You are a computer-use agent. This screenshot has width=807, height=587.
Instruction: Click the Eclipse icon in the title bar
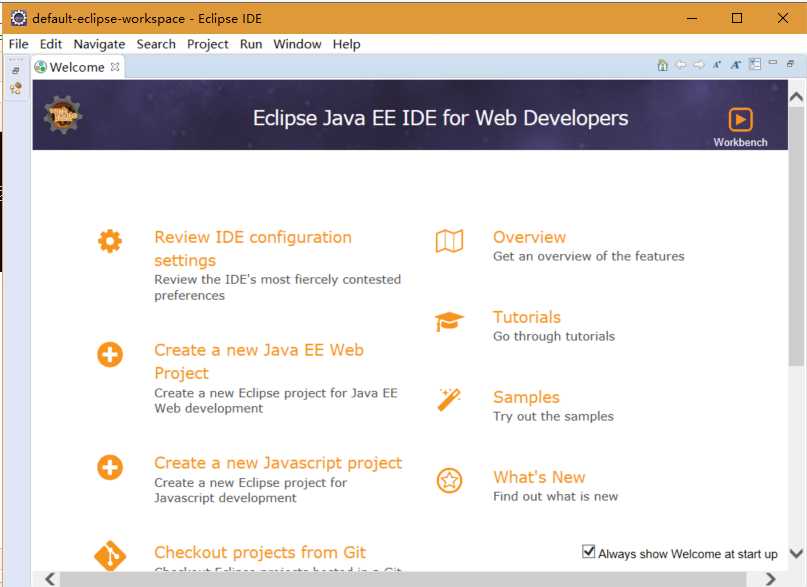(19, 18)
